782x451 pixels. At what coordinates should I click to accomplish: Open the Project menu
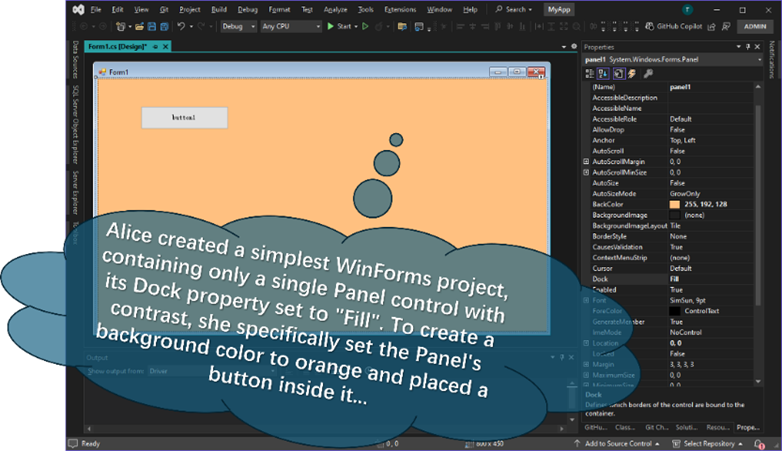(190, 9)
